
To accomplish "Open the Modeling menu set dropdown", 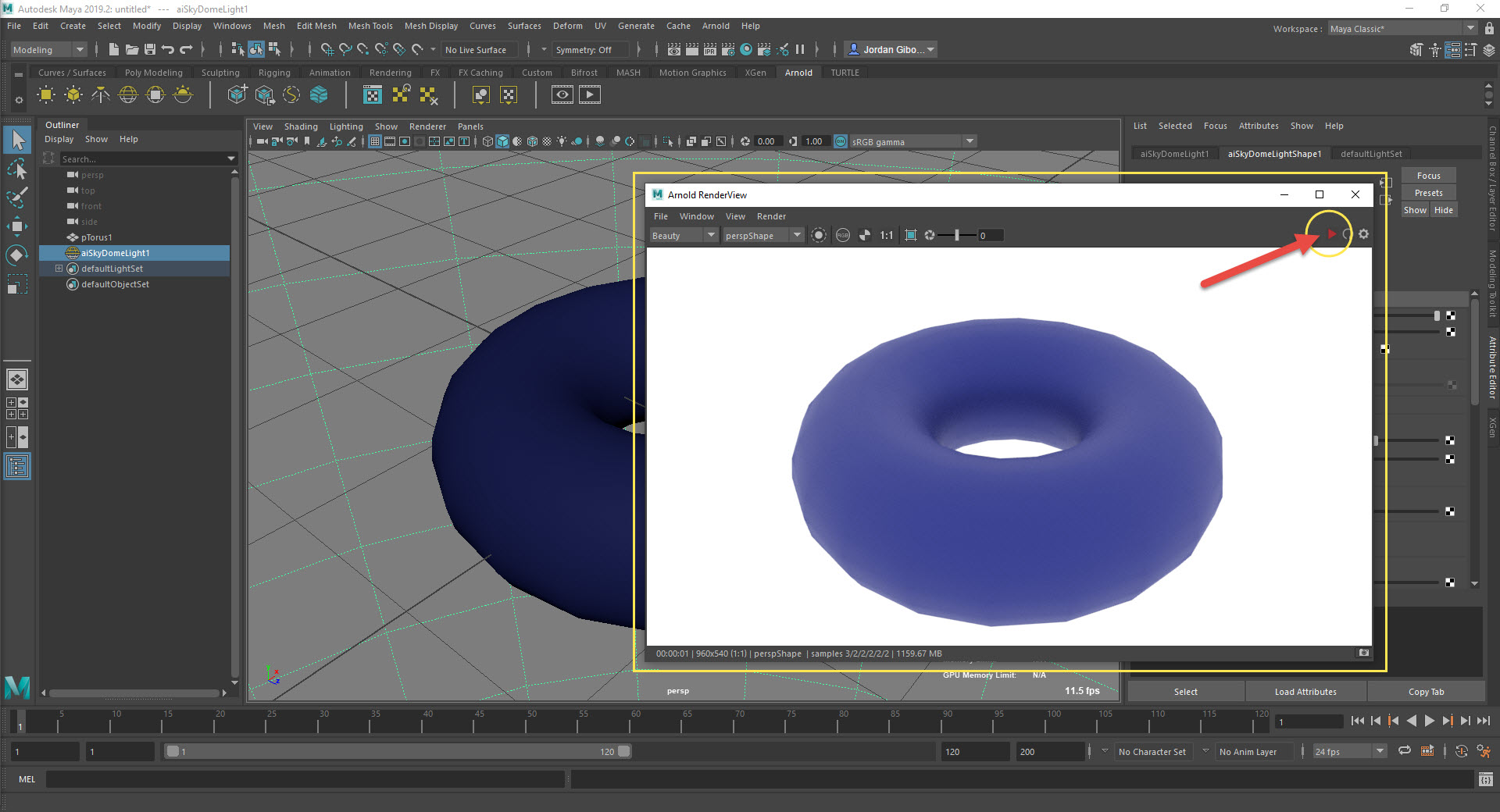I will click(x=48, y=50).
